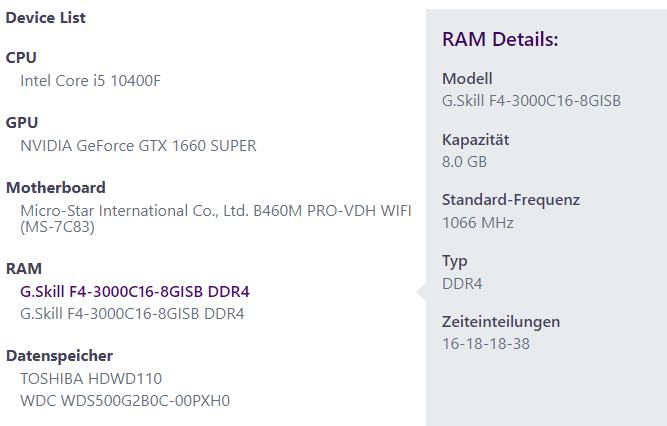
Task: Click the NVIDIA GeForce GTX 1660 SUPER entry
Action: (138, 145)
